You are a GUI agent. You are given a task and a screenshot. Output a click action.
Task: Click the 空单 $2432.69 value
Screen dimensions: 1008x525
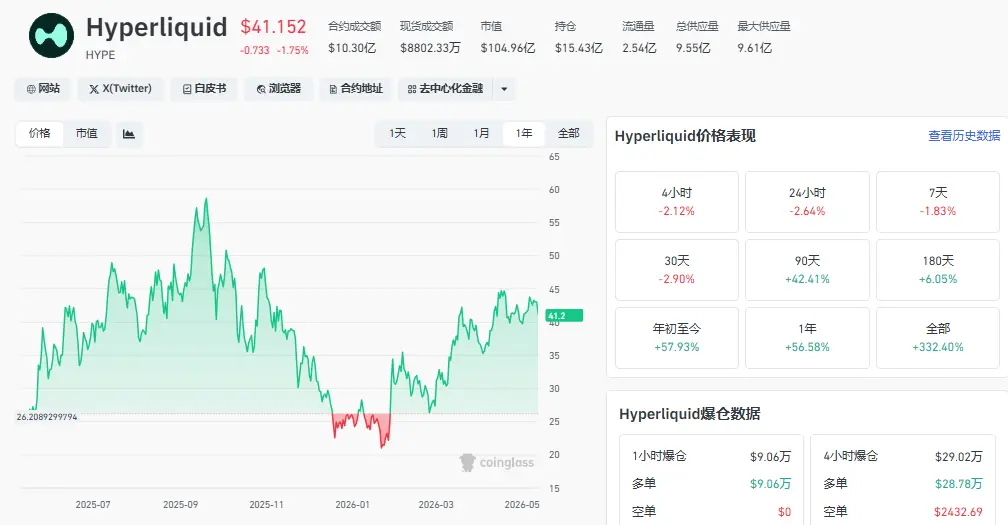(958, 512)
